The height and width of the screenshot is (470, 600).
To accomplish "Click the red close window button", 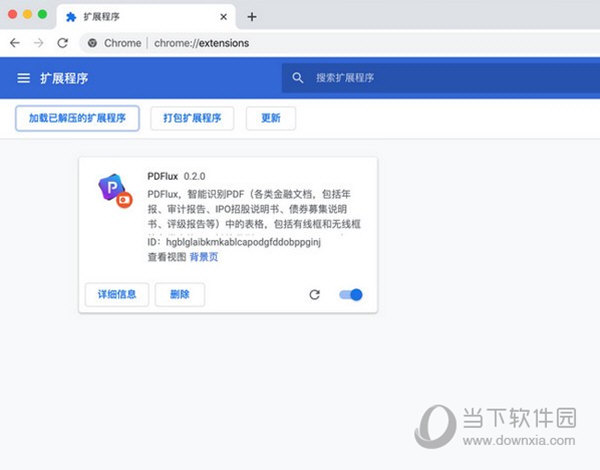I will point(12,15).
